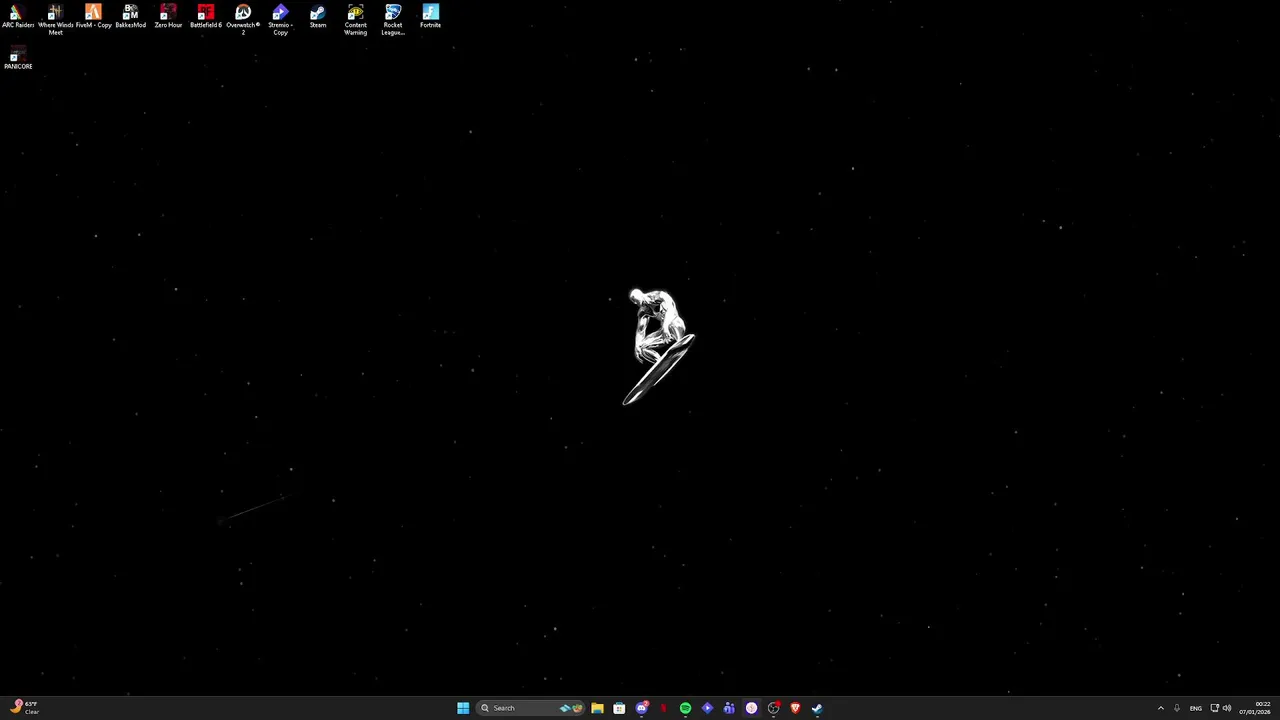Open the clock and date flyout
Viewport: 1280px width, 720px height.
[1256, 708]
